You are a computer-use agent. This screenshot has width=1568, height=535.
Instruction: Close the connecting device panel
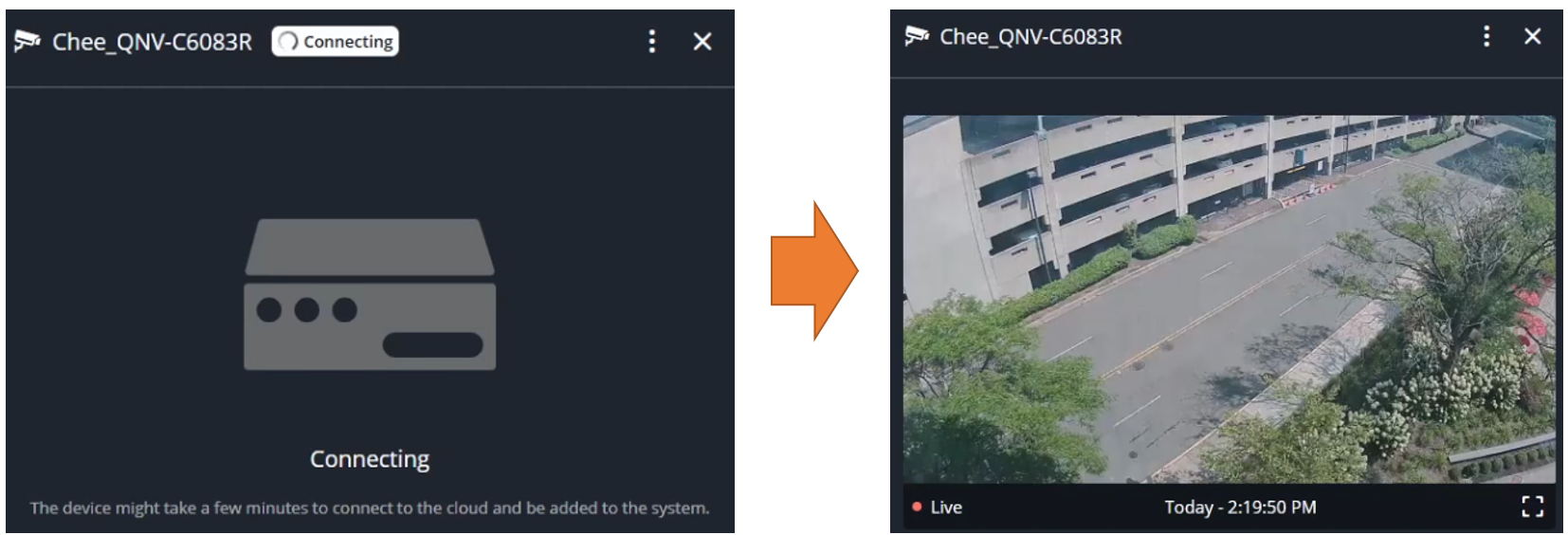pyautogui.click(x=702, y=42)
